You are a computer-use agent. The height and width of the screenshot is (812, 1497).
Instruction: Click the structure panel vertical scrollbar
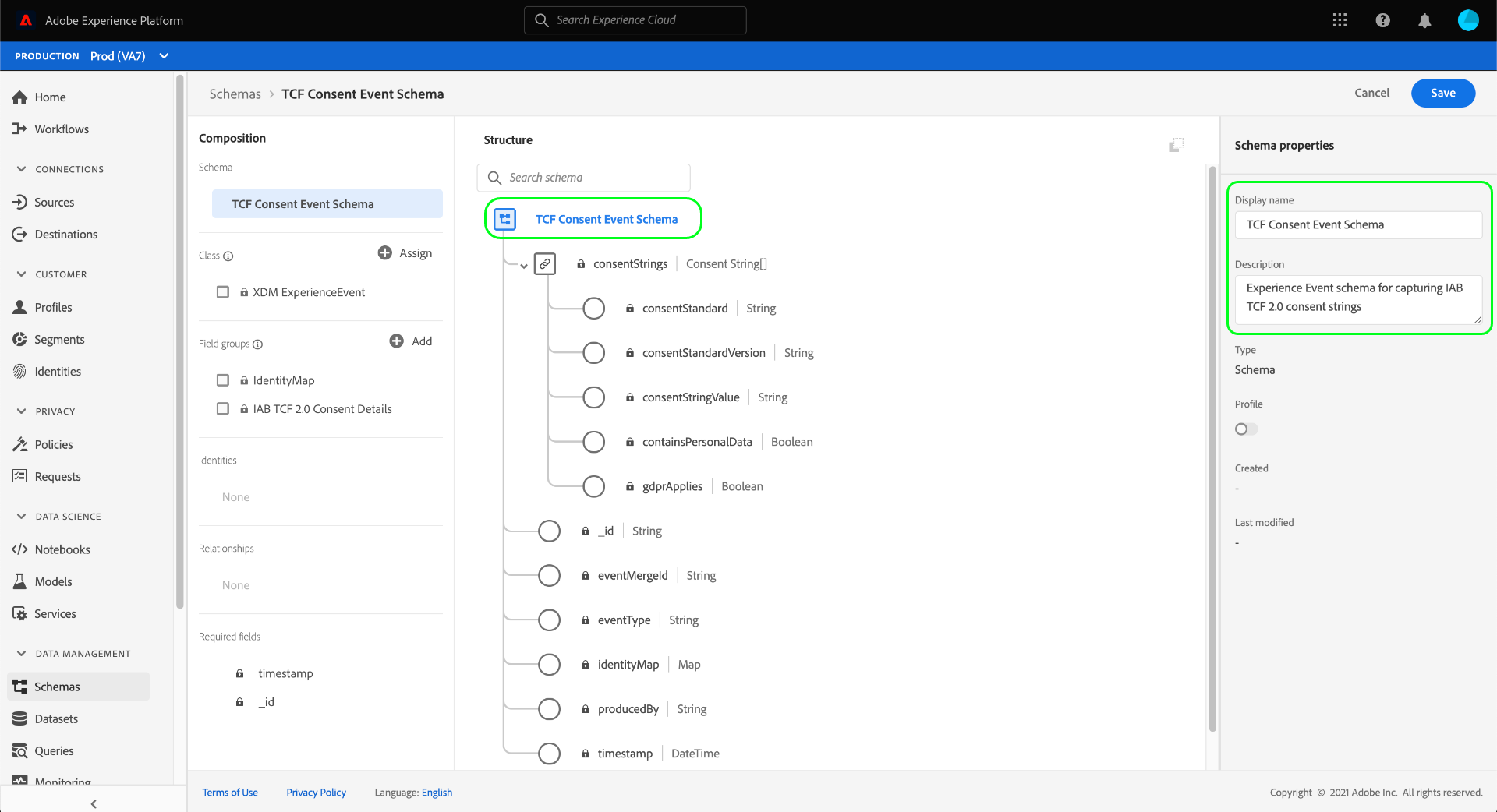pos(1212,448)
